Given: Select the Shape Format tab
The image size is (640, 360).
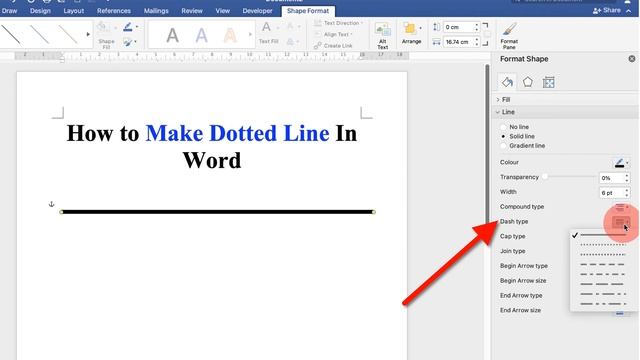Looking at the screenshot, I should point(308,11).
